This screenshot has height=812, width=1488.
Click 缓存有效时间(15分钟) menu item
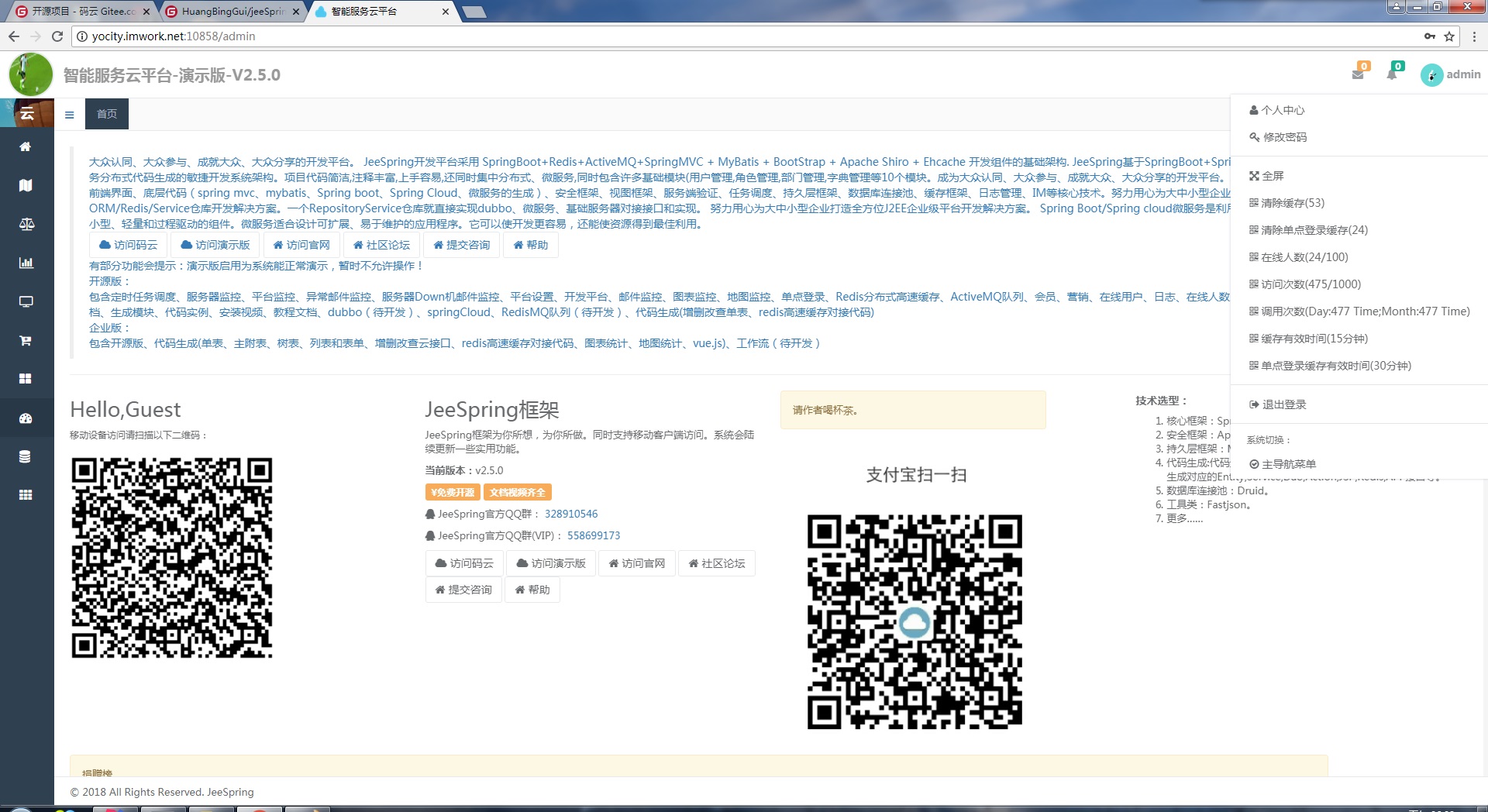click(x=1308, y=339)
